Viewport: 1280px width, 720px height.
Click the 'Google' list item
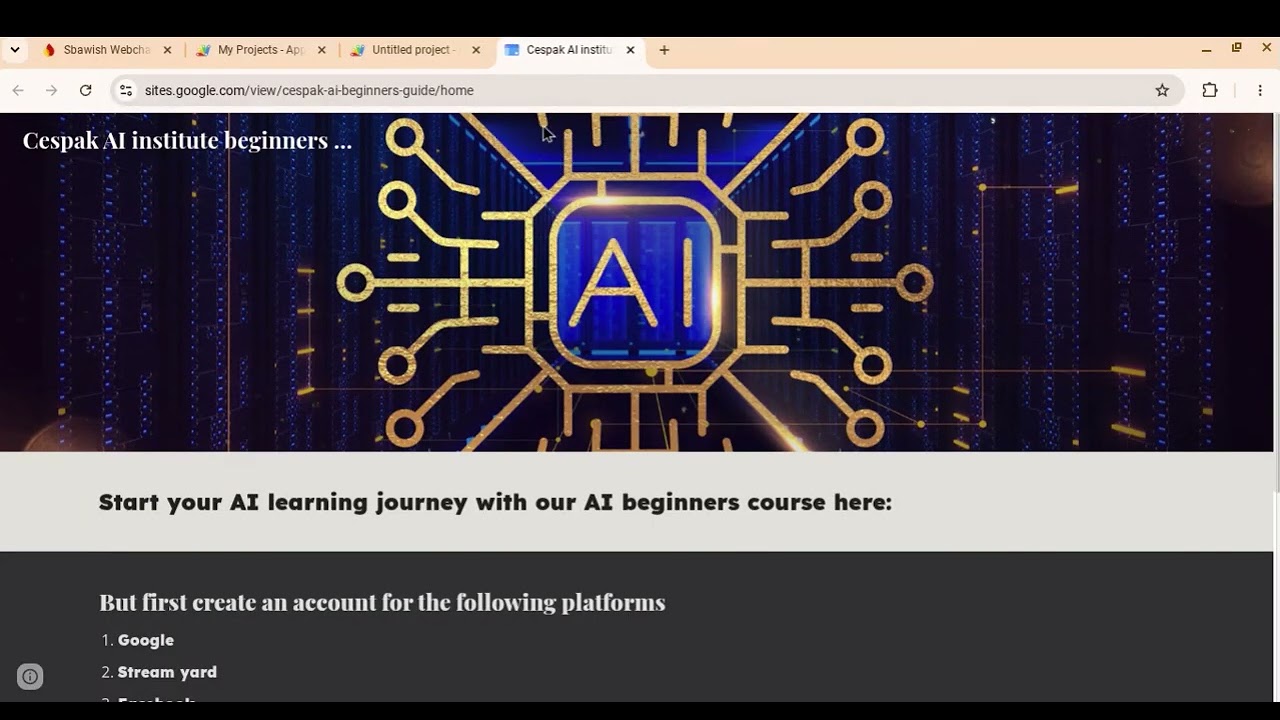pyautogui.click(x=146, y=640)
